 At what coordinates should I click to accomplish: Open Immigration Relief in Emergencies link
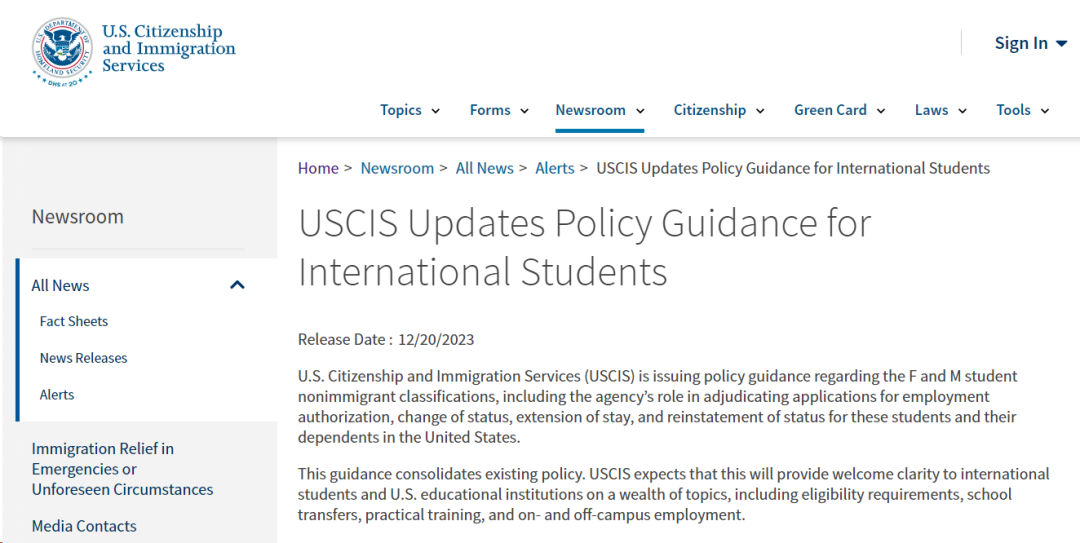123,469
